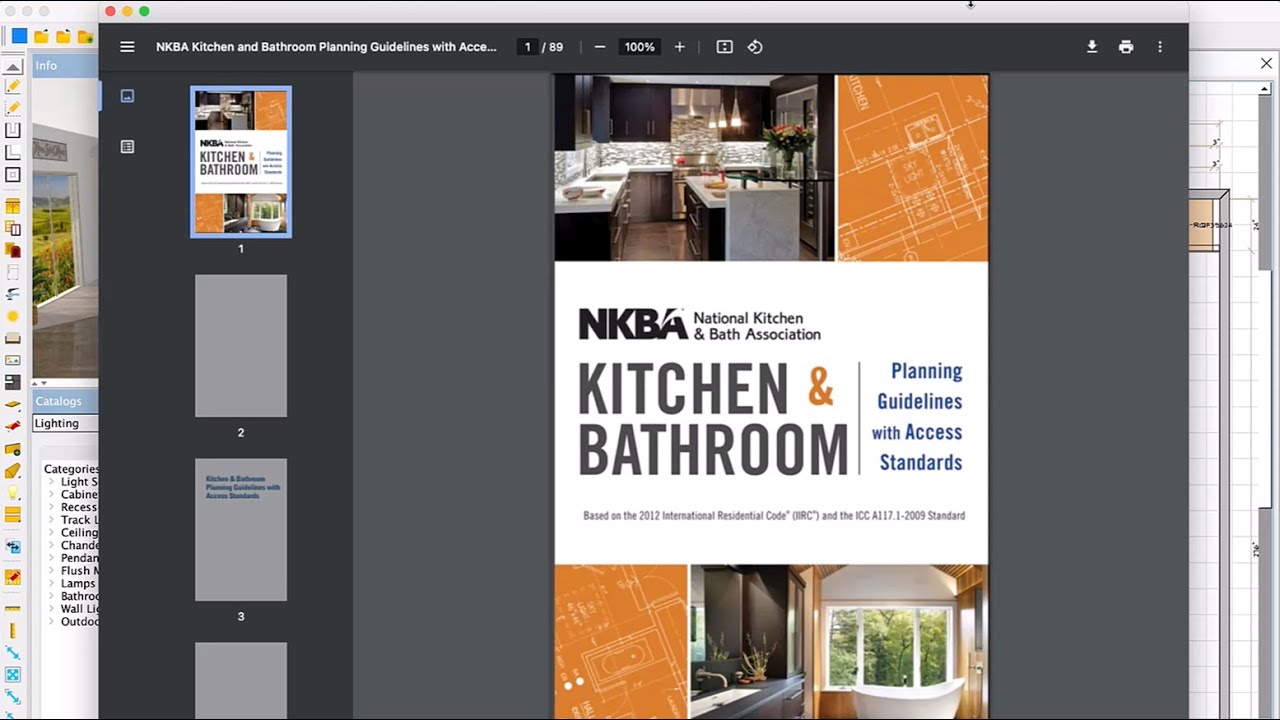Click the folder icon with green plus badge
The image size is (1280, 720).
85,37
